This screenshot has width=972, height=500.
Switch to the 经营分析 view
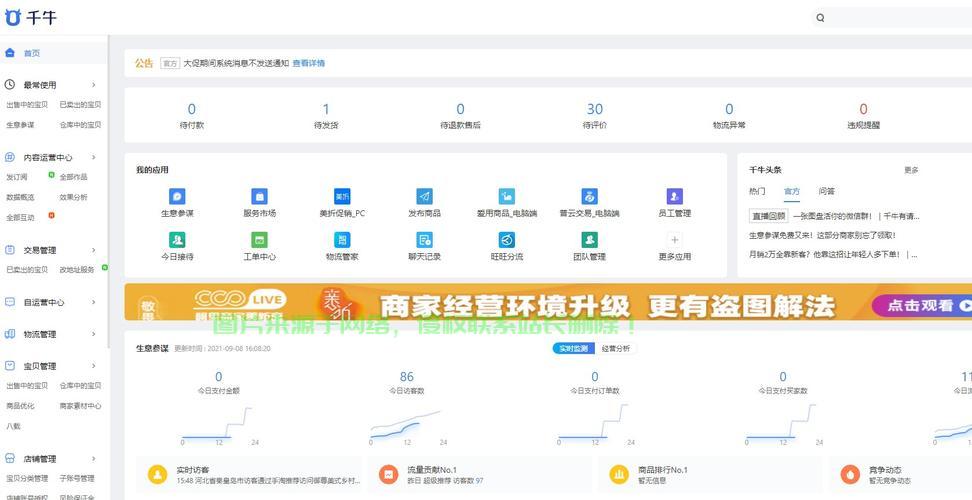616,348
